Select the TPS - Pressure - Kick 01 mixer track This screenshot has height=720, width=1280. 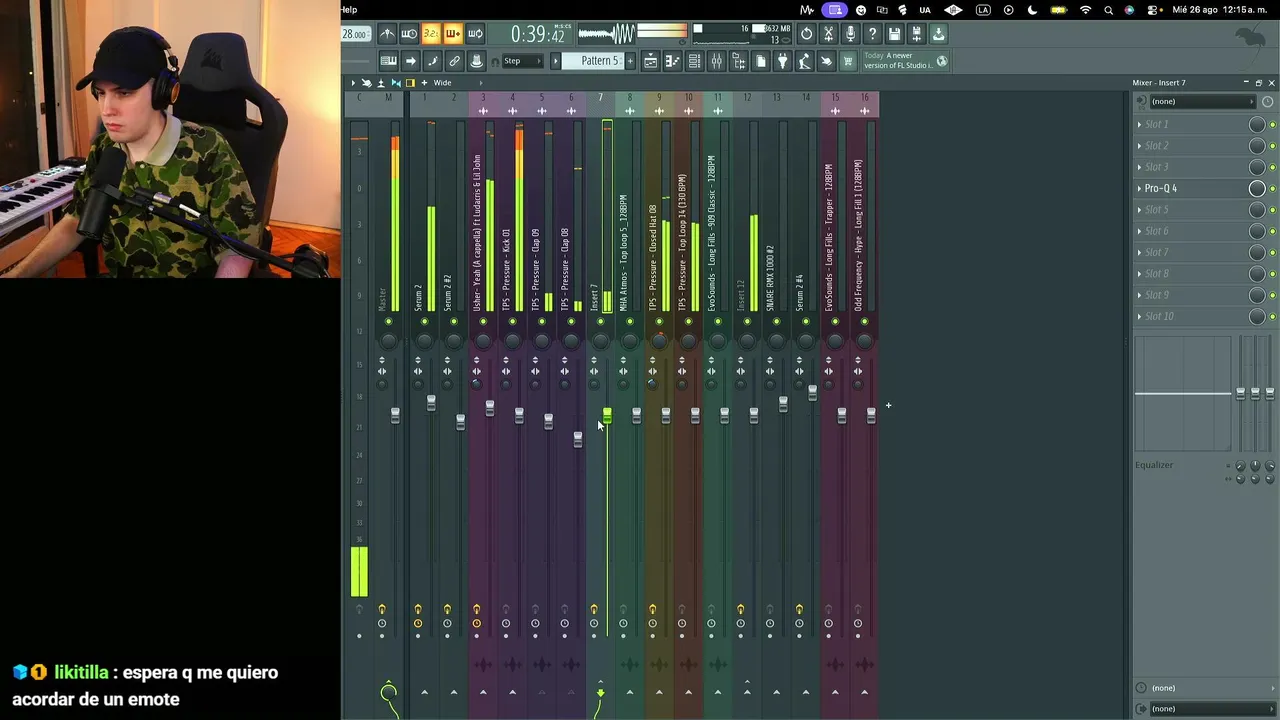(507, 268)
